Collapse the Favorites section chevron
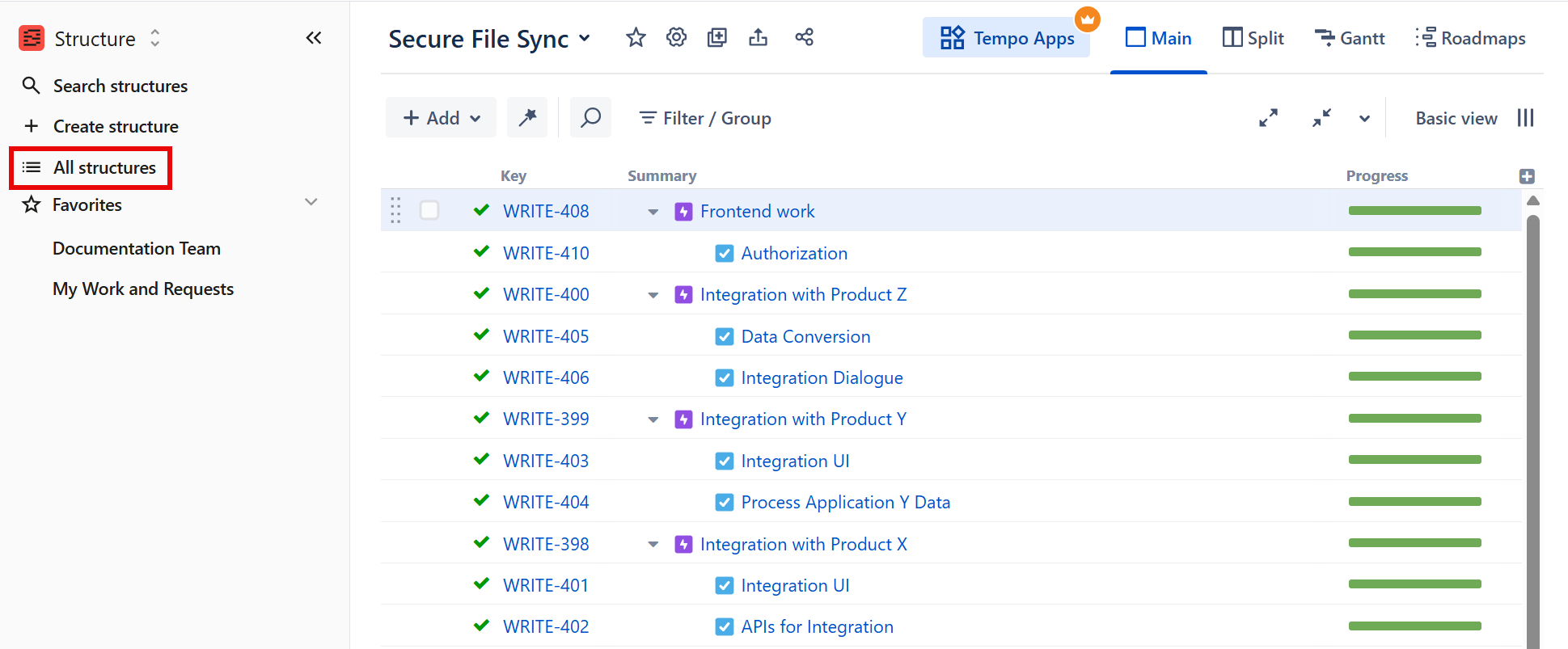 311,202
